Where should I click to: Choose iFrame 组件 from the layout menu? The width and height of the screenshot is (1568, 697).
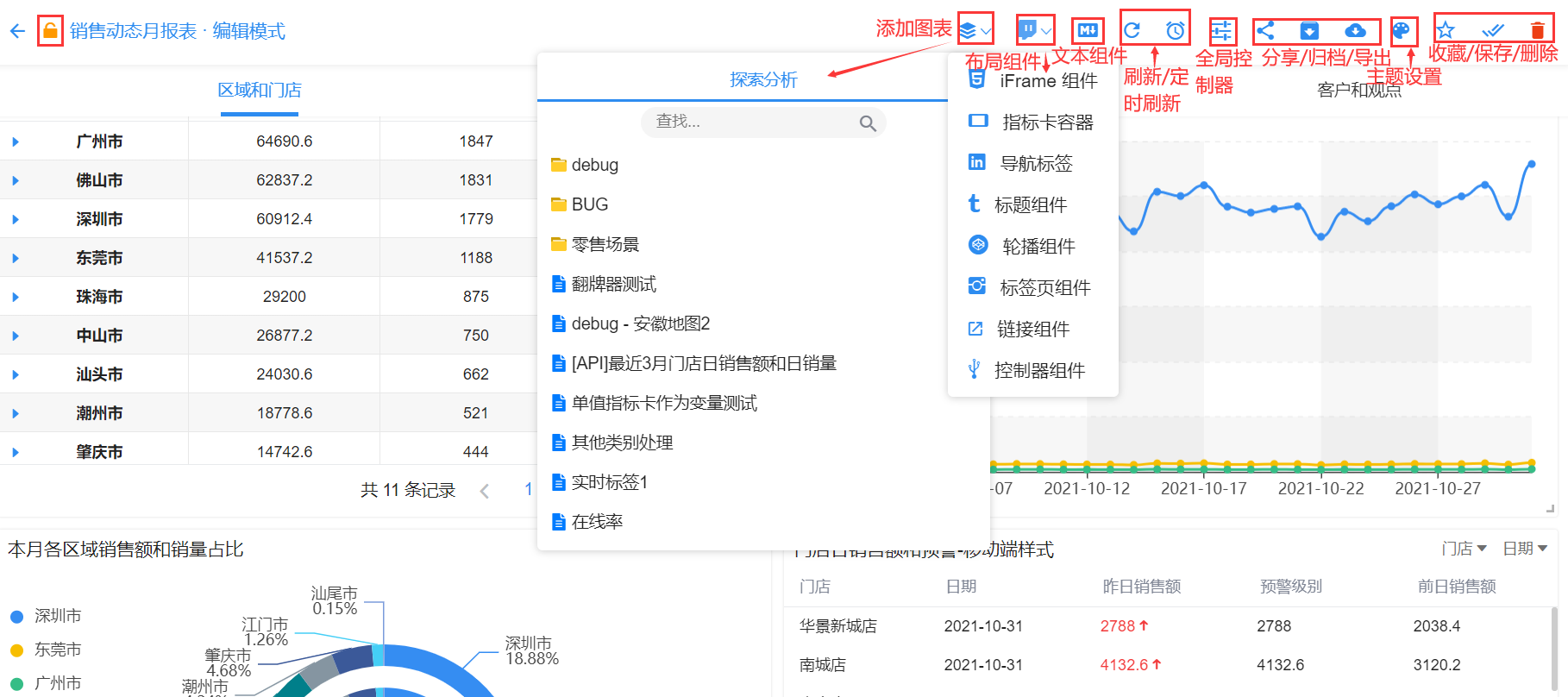click(1032, 80)
